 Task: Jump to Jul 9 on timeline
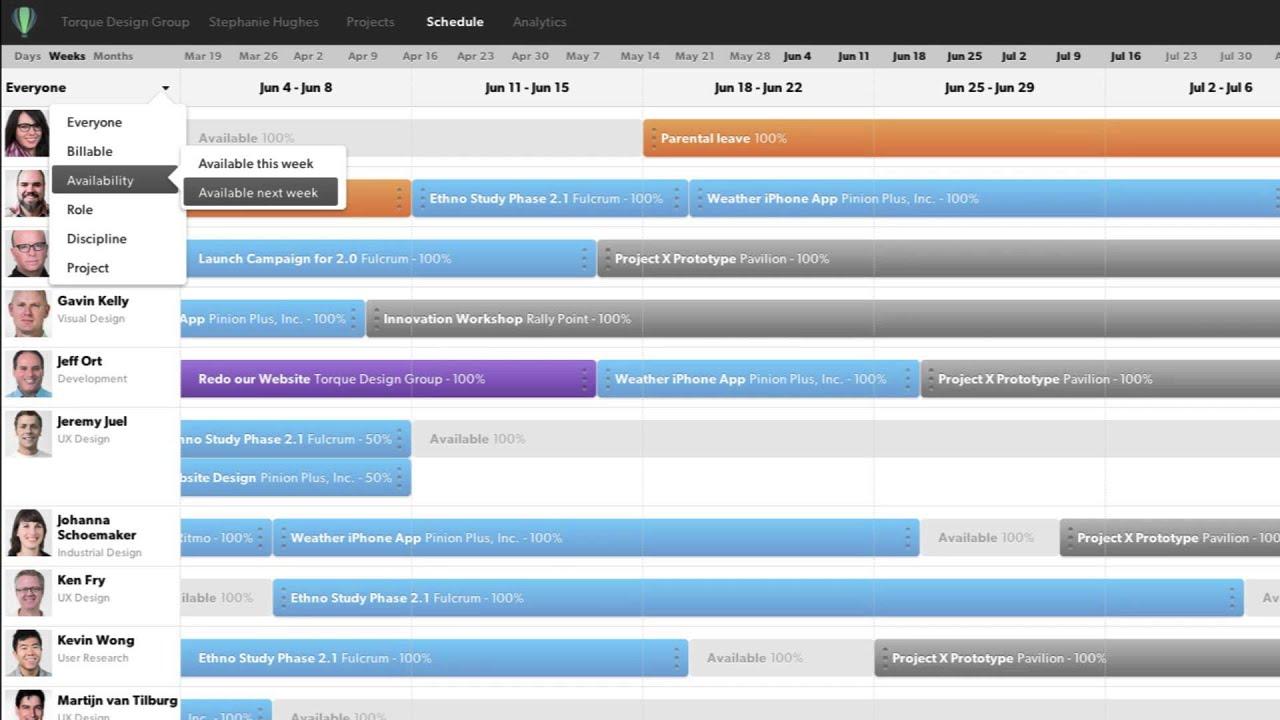pos(1068,56)
